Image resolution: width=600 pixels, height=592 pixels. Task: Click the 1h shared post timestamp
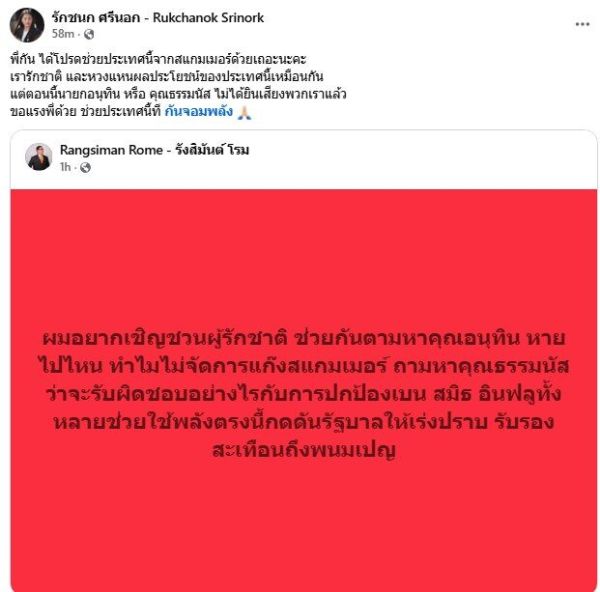click(x=65, y=167)
